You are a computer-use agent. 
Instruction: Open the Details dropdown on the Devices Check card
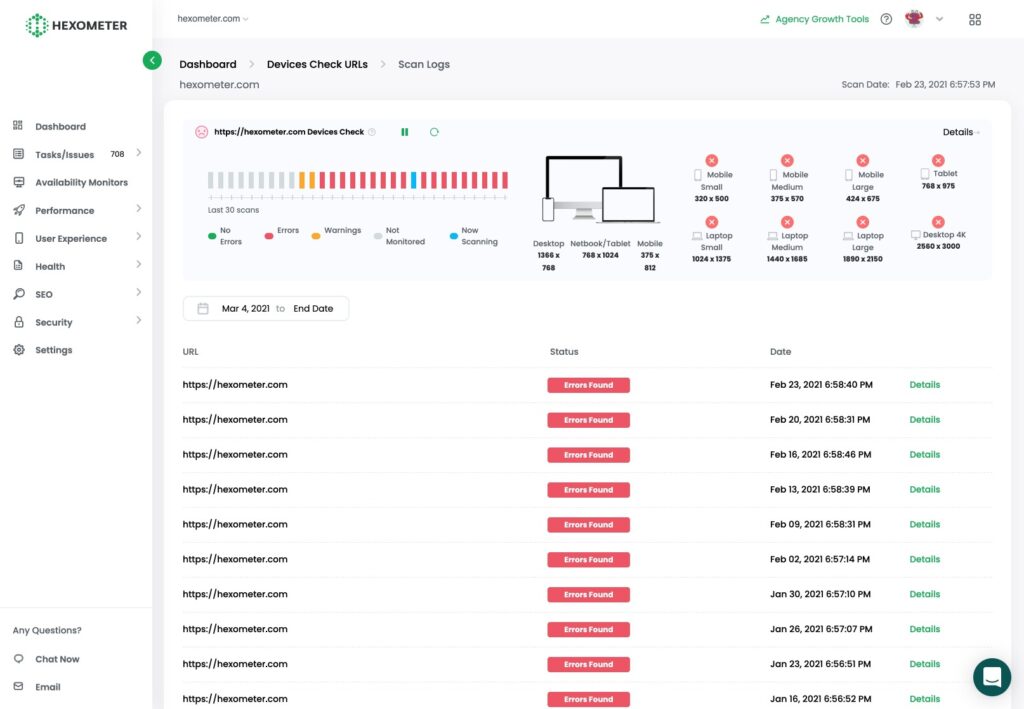pyautogui.click(x=958, y=131)
